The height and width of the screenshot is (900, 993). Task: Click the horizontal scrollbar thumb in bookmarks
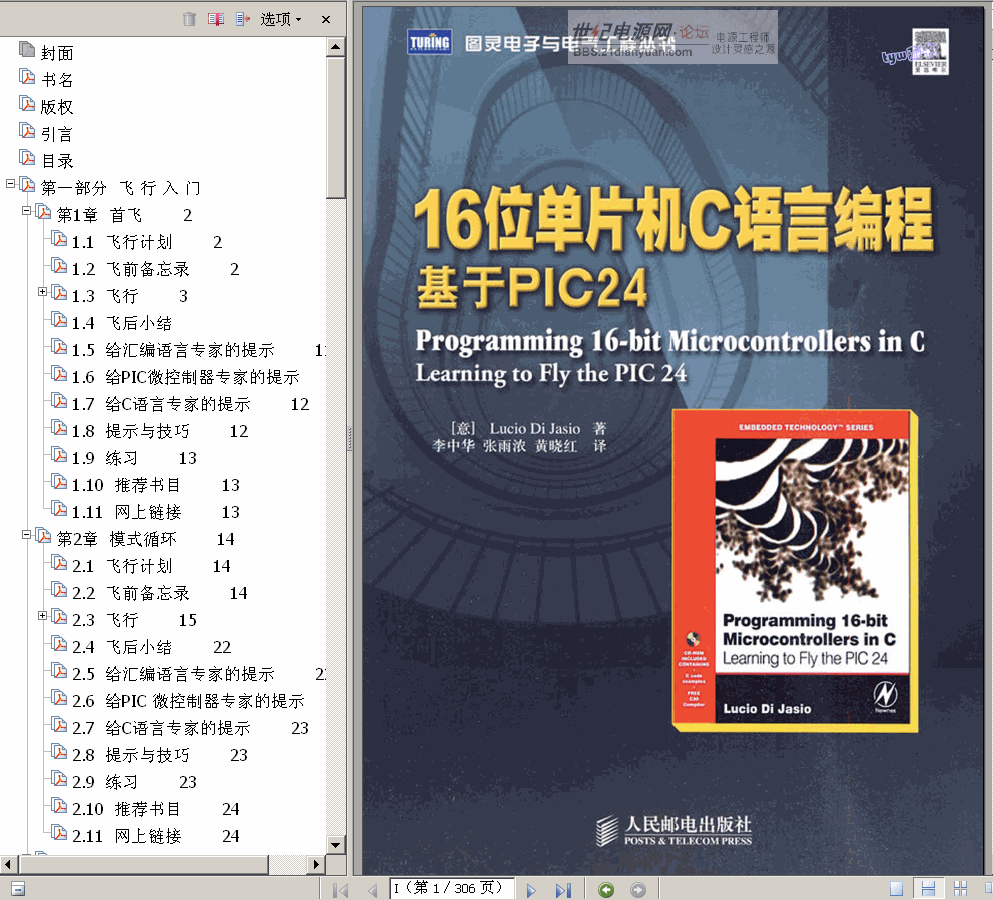pos(143,865)
